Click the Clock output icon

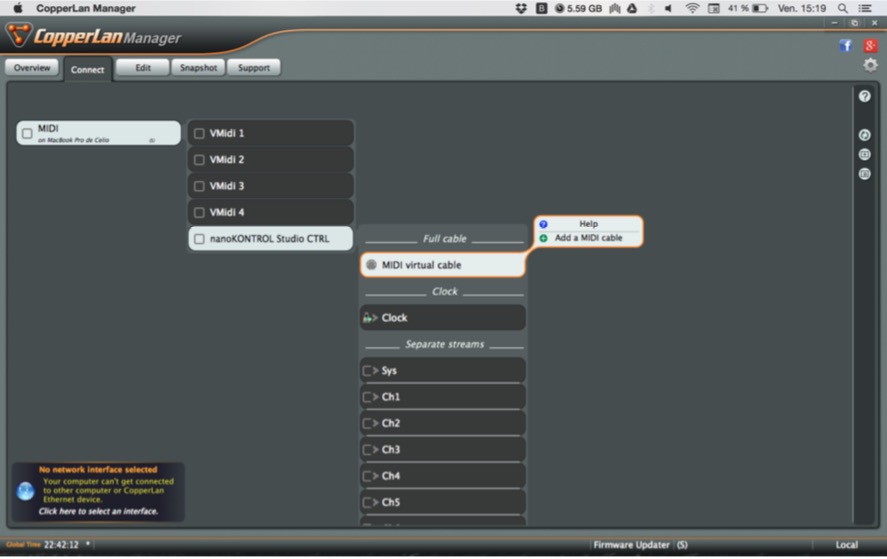(x=369, y=318)
